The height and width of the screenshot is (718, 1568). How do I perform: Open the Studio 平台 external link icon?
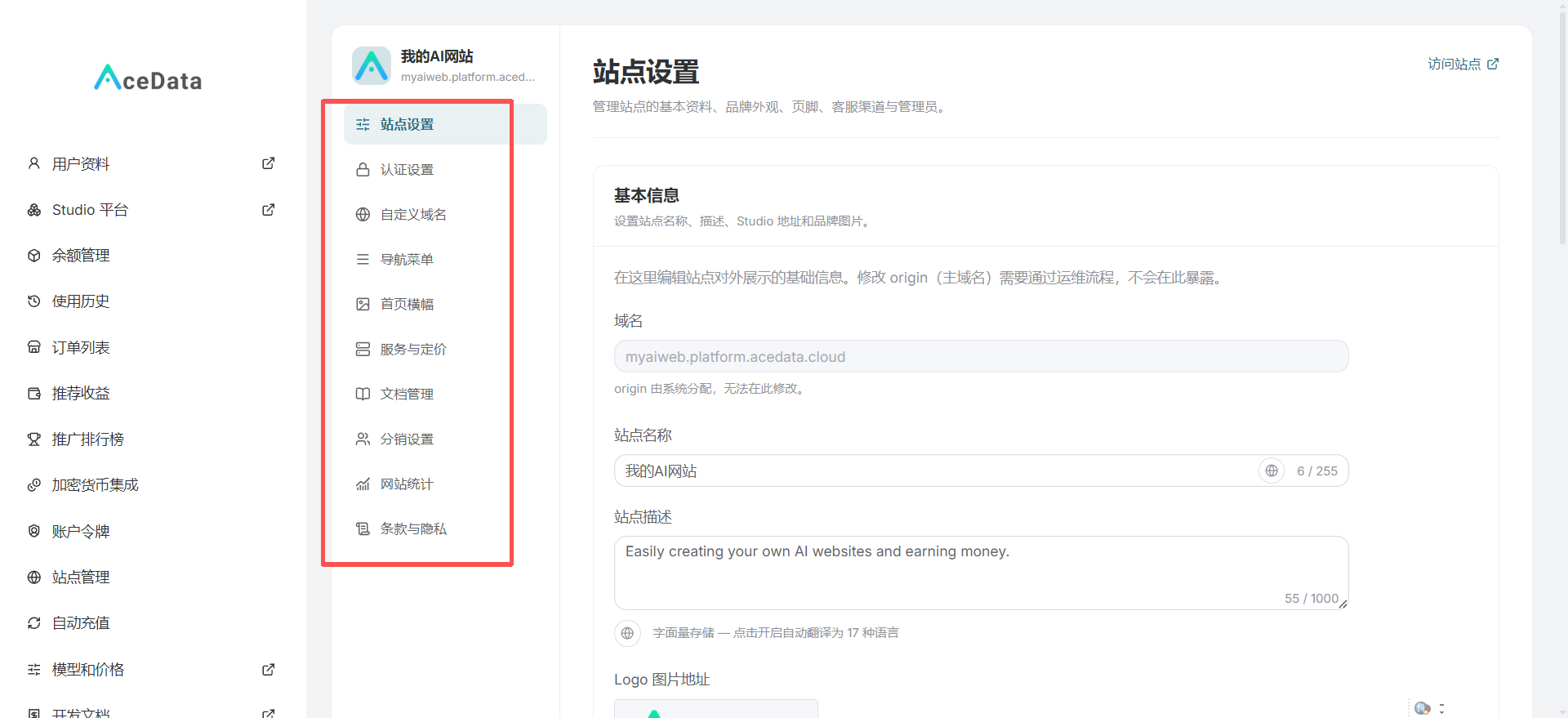pos(268,210)
